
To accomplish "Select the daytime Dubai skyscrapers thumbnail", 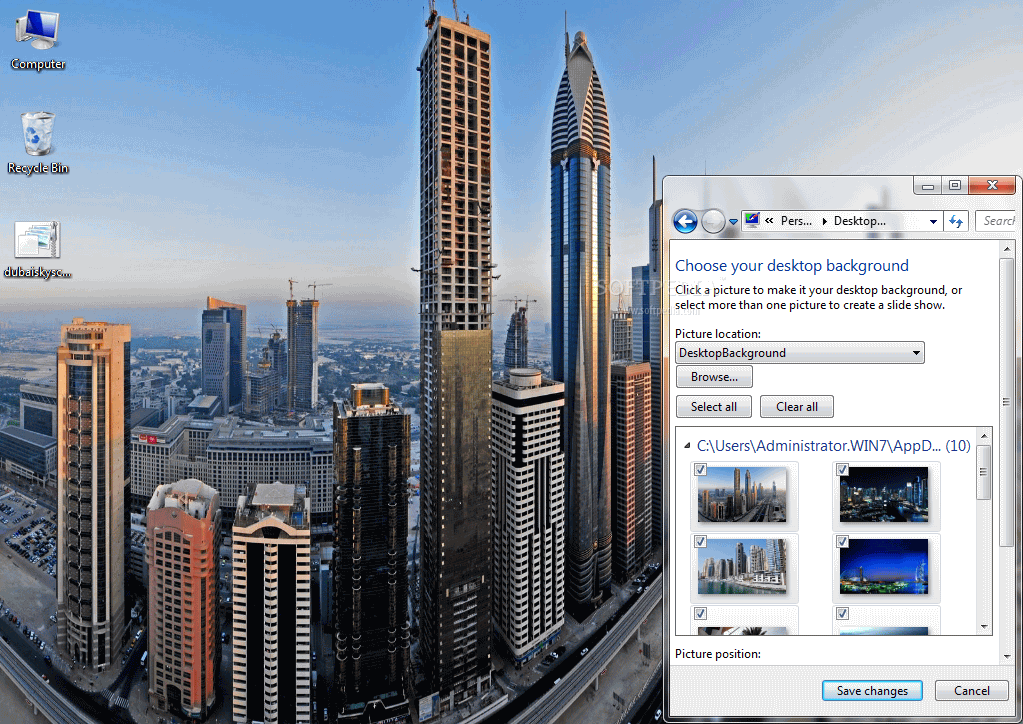I will [x=742, y=494].
